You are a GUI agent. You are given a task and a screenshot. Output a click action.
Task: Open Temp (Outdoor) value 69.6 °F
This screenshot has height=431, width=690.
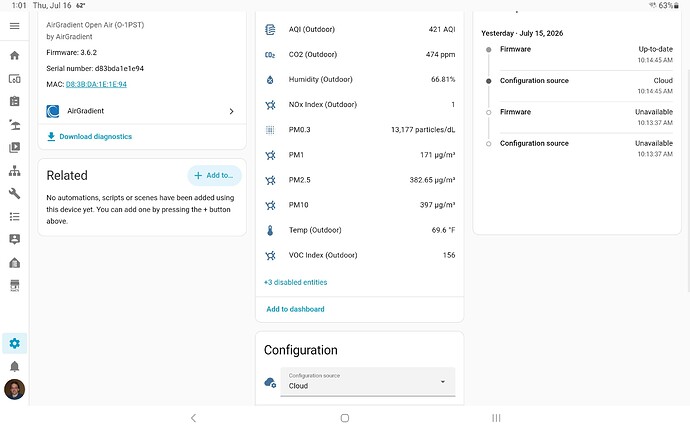[443, 230]
